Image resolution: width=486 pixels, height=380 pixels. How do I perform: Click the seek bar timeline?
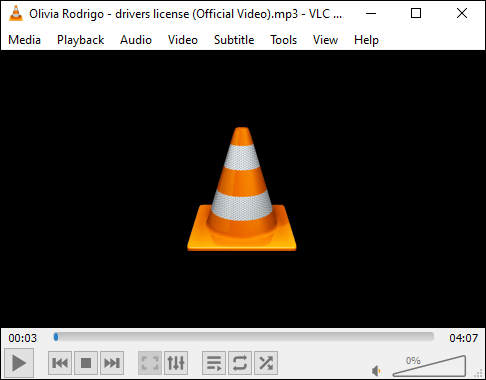[x=244, y=337]
